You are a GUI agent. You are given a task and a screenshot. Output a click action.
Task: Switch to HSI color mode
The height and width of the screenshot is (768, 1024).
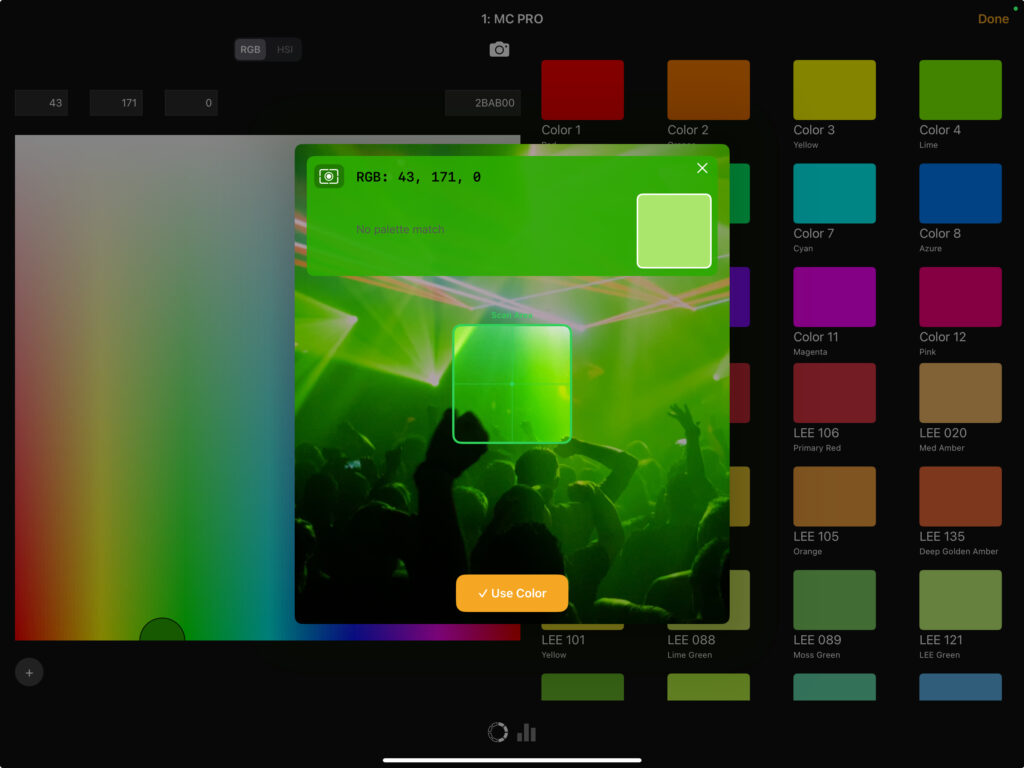coord(285,50)
